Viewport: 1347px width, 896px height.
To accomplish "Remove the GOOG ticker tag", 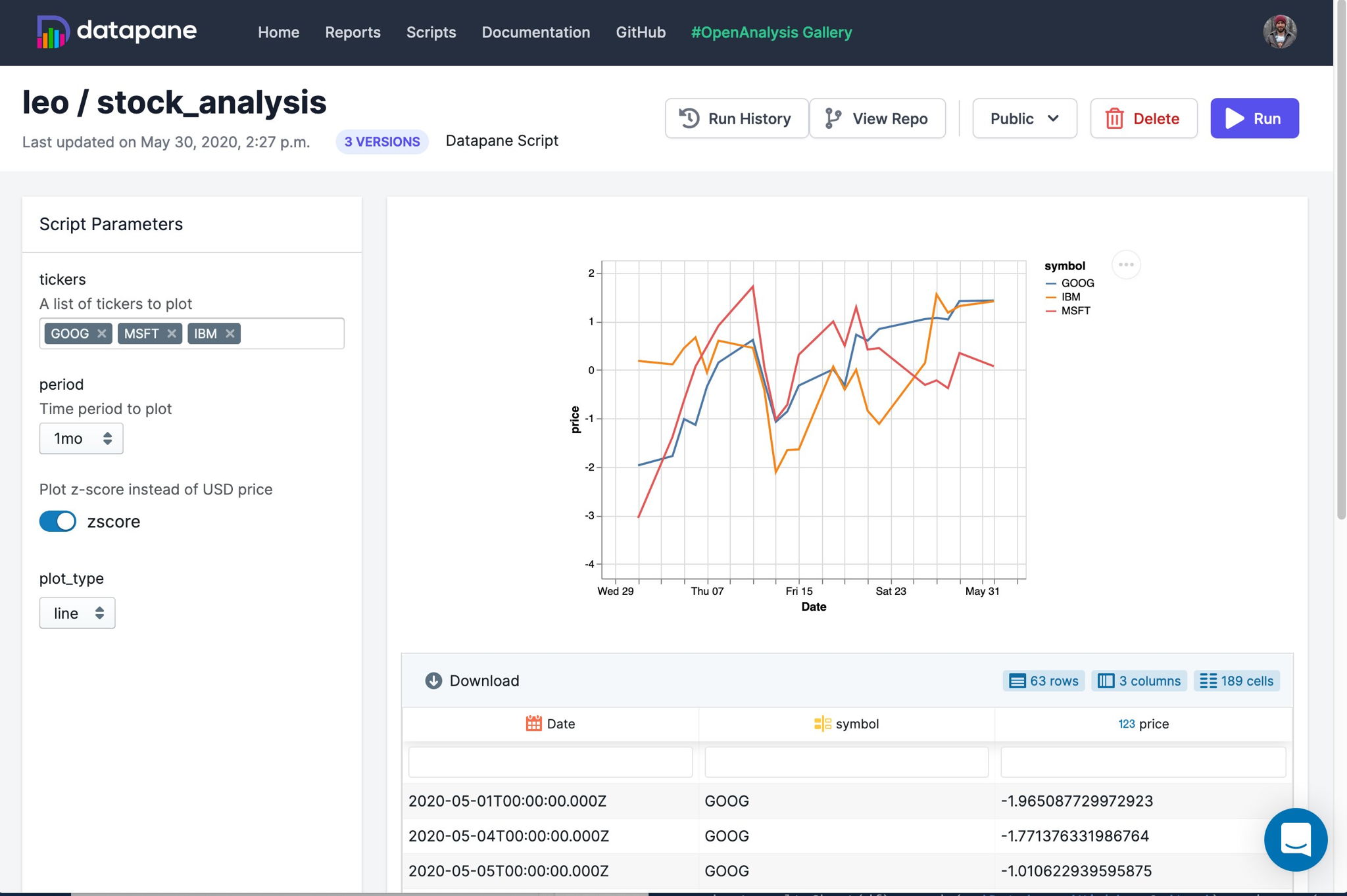I will (x=101, y=333).
